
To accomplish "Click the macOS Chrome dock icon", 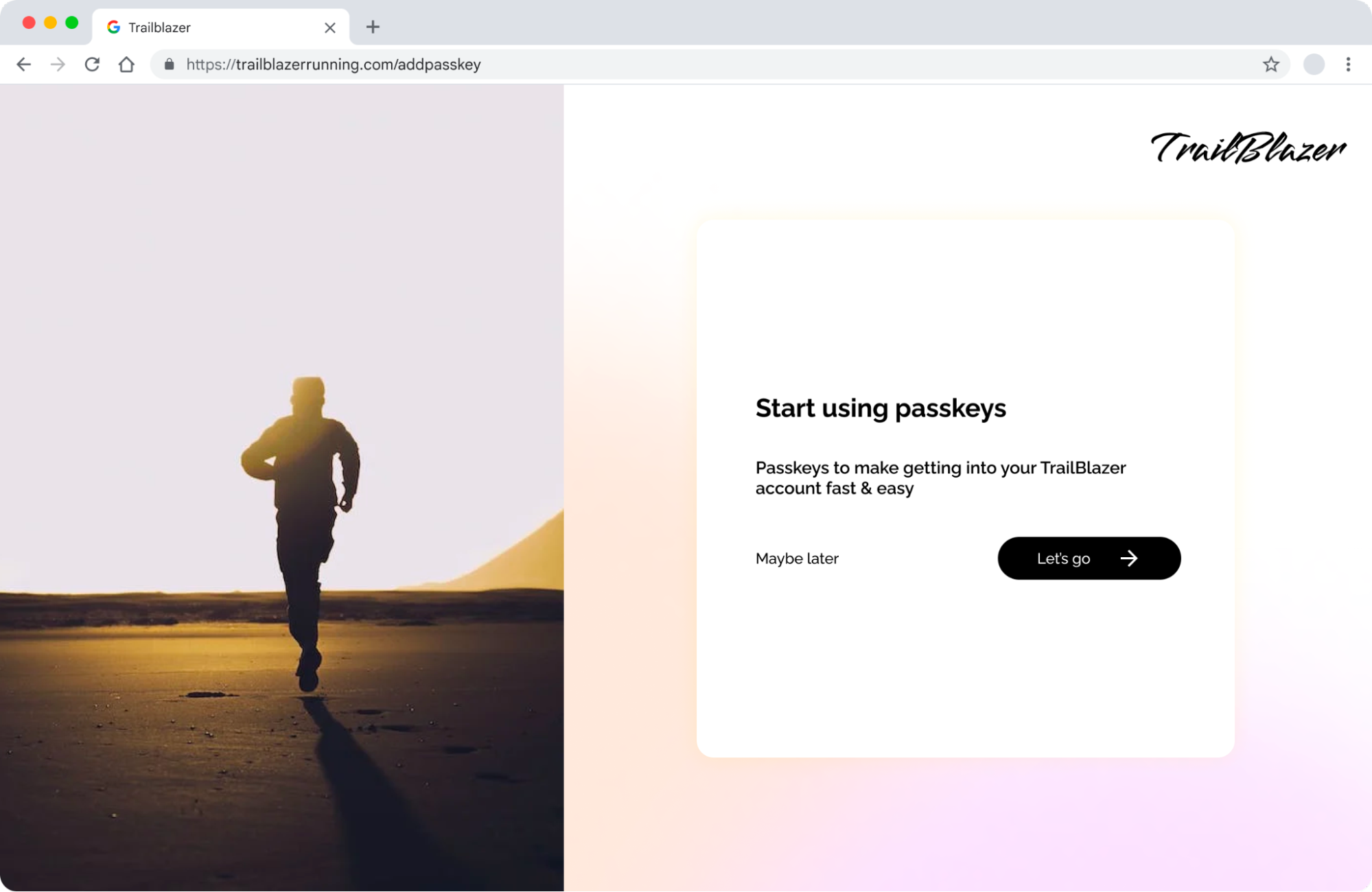I will pos(114,27).
